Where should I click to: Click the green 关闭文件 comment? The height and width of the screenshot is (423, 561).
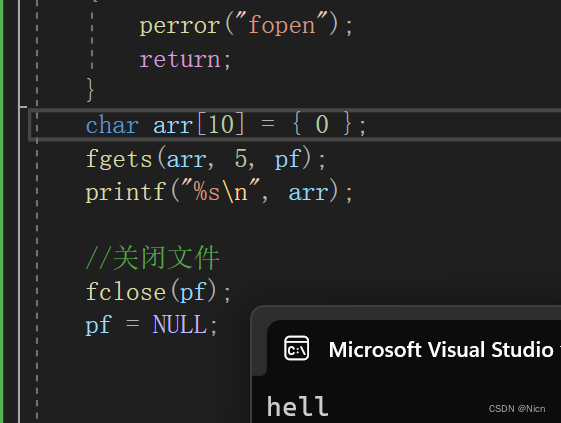[152, 258]
